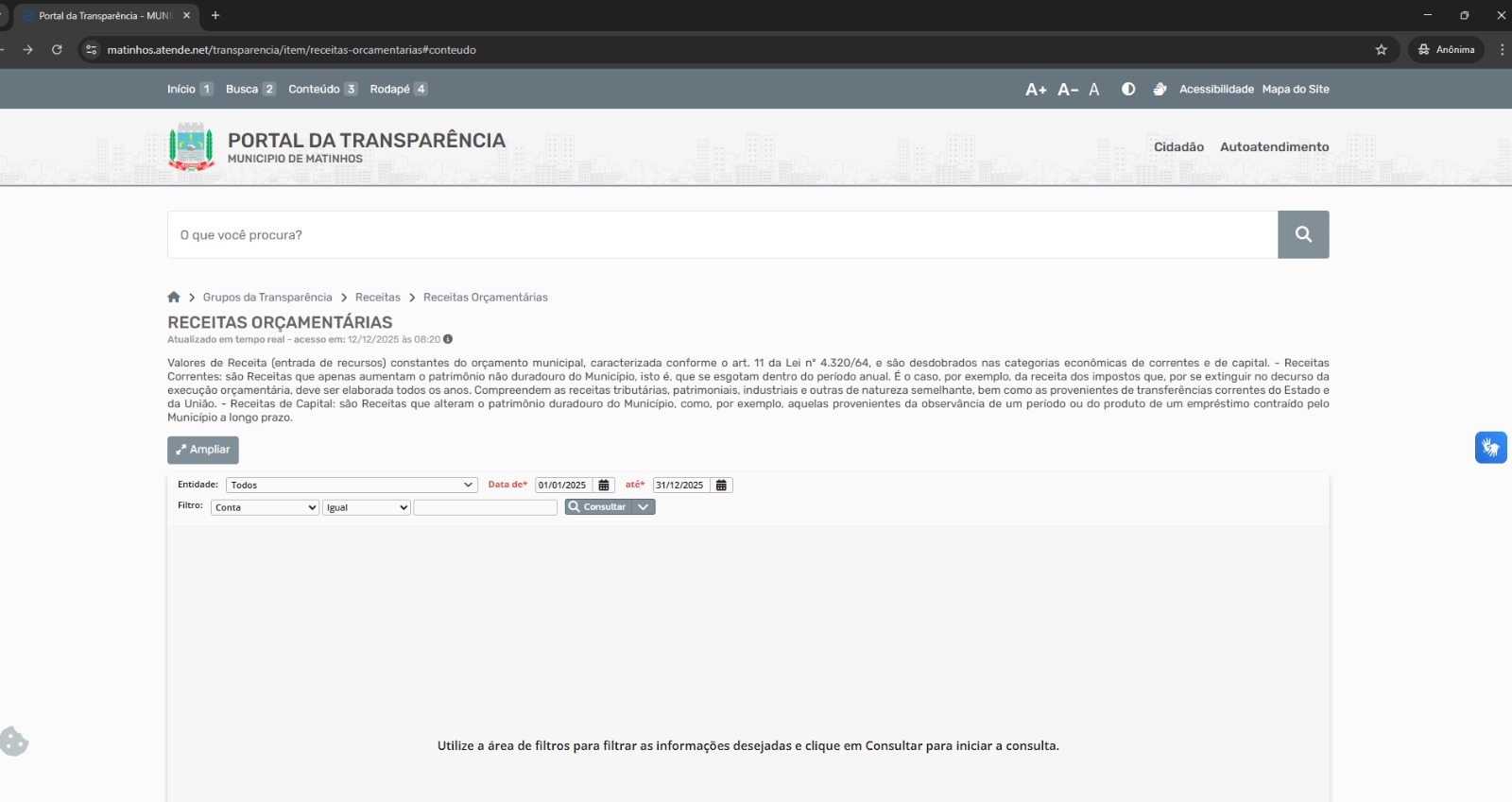Bookmark this page with star icon
Image resolution: width=1512 pixels, height=802 pixels.
[1382, 50]
